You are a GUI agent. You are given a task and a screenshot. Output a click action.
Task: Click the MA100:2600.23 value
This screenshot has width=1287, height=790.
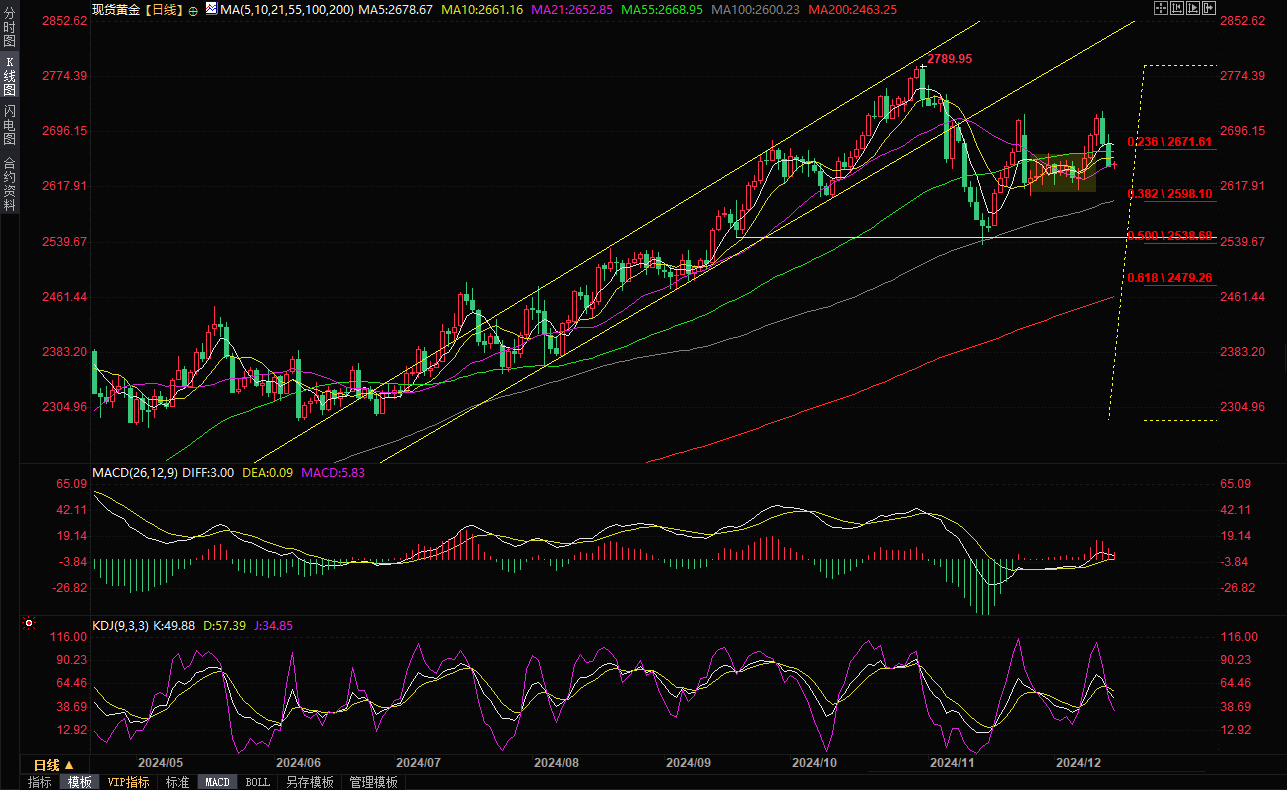coord(757,9)
